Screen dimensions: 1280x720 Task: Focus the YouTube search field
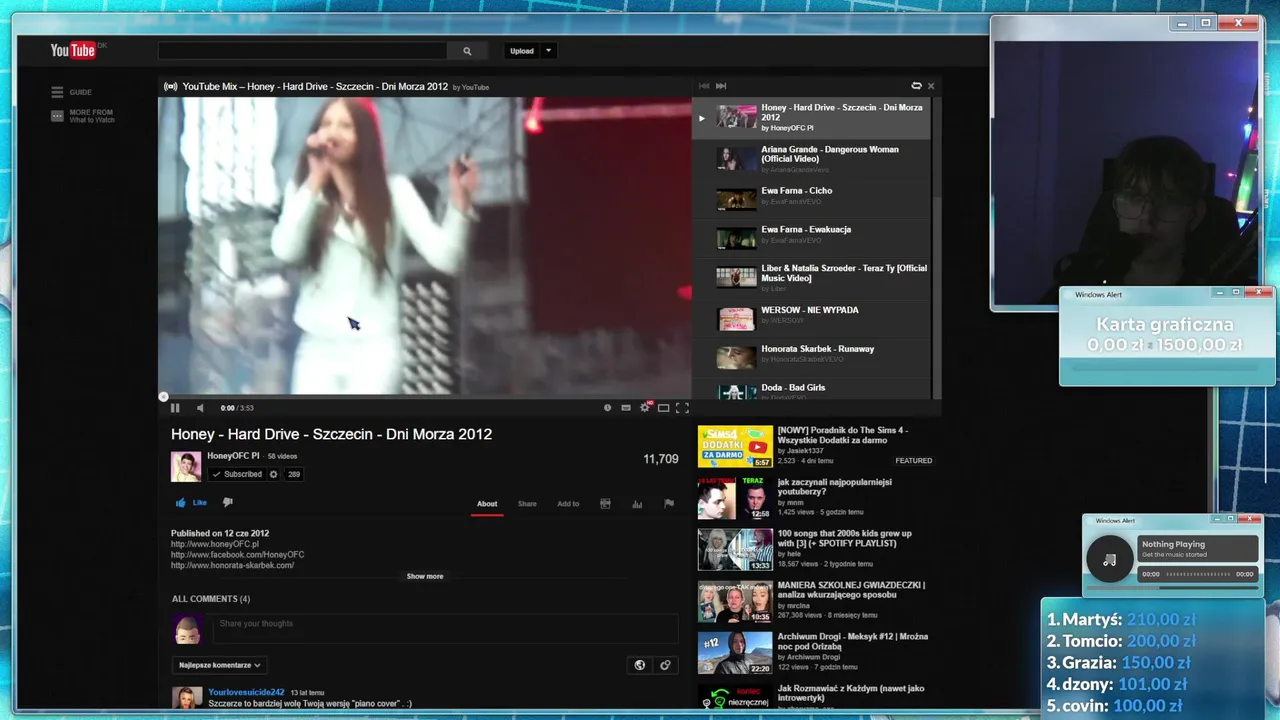(302, 51)
